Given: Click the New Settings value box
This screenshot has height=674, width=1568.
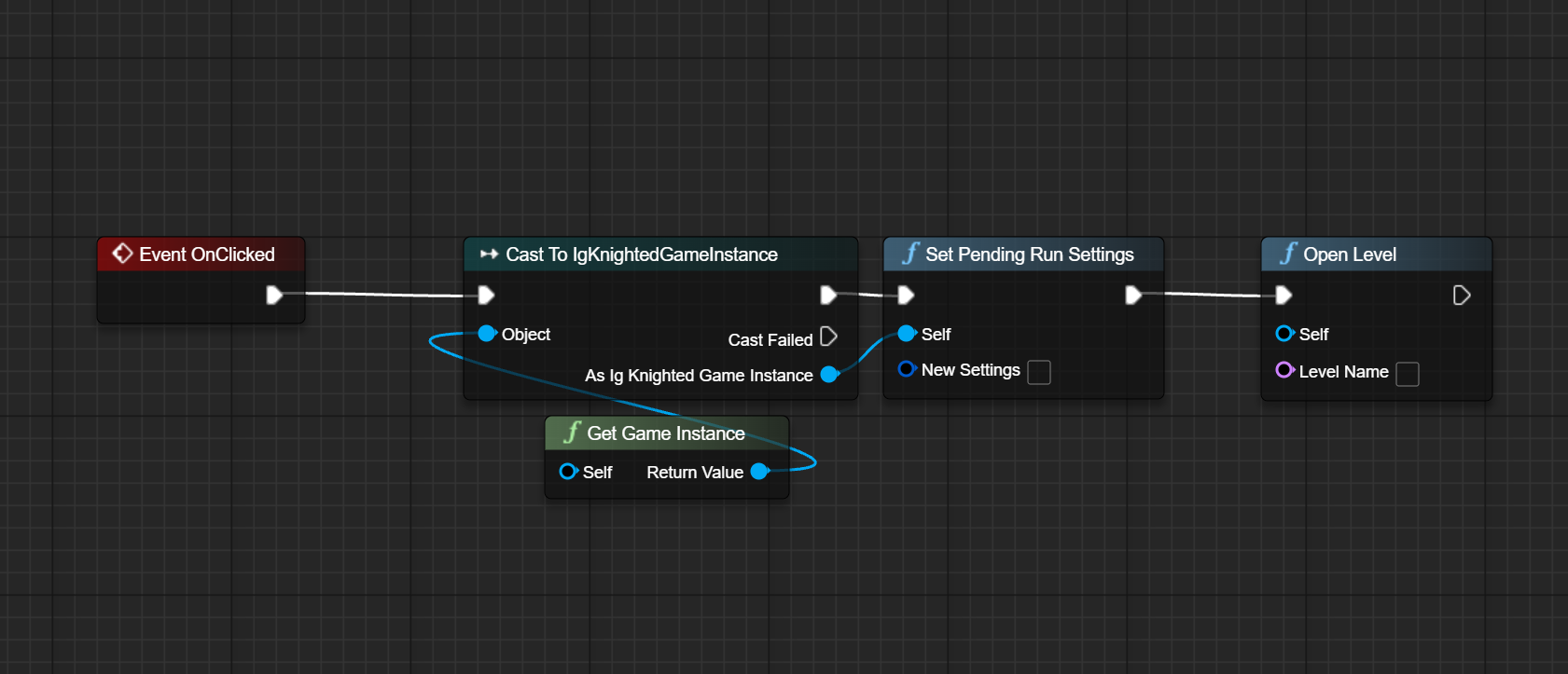Looking at the screenshot, I should (1039, 372).
